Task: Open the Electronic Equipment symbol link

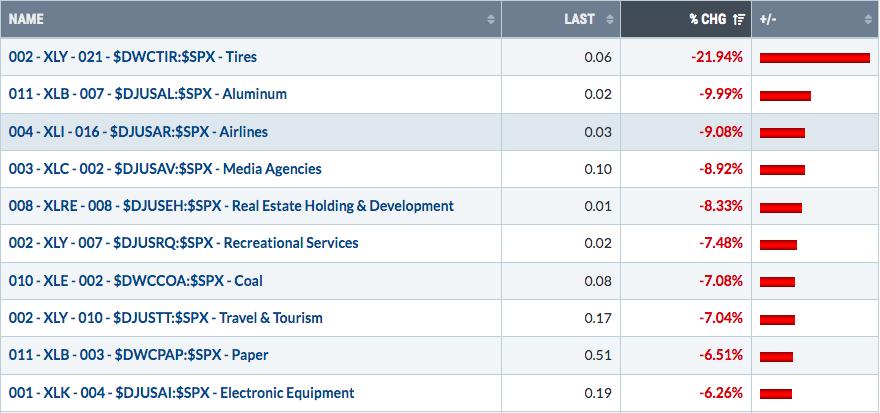Action: tap(181, 393)
